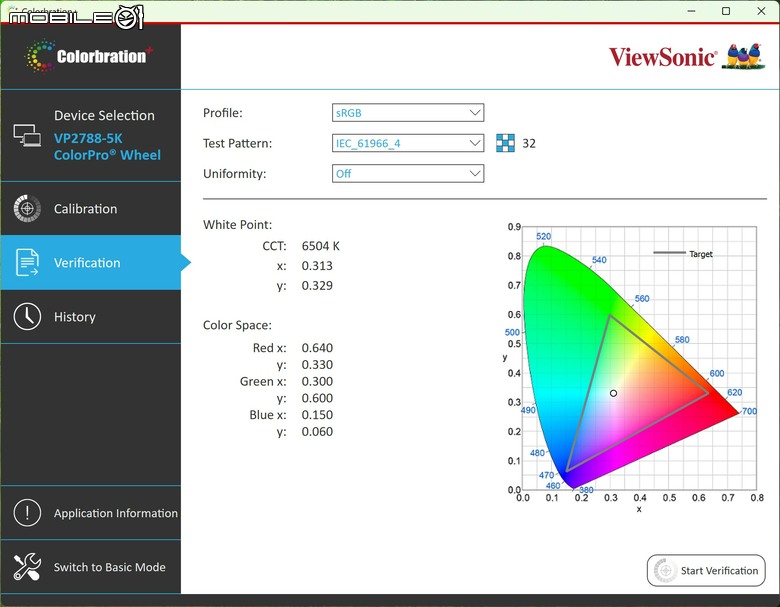Click the 490 wavelength label on chart

tap(528, 410)
